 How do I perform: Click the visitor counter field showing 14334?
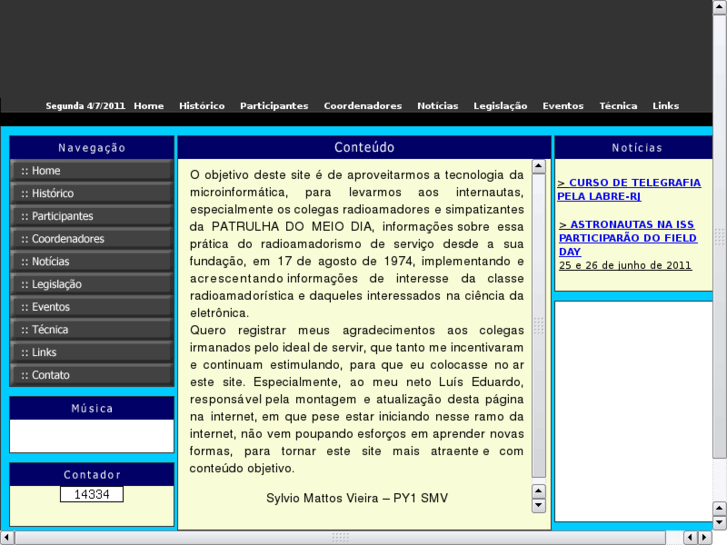(92, 494)
